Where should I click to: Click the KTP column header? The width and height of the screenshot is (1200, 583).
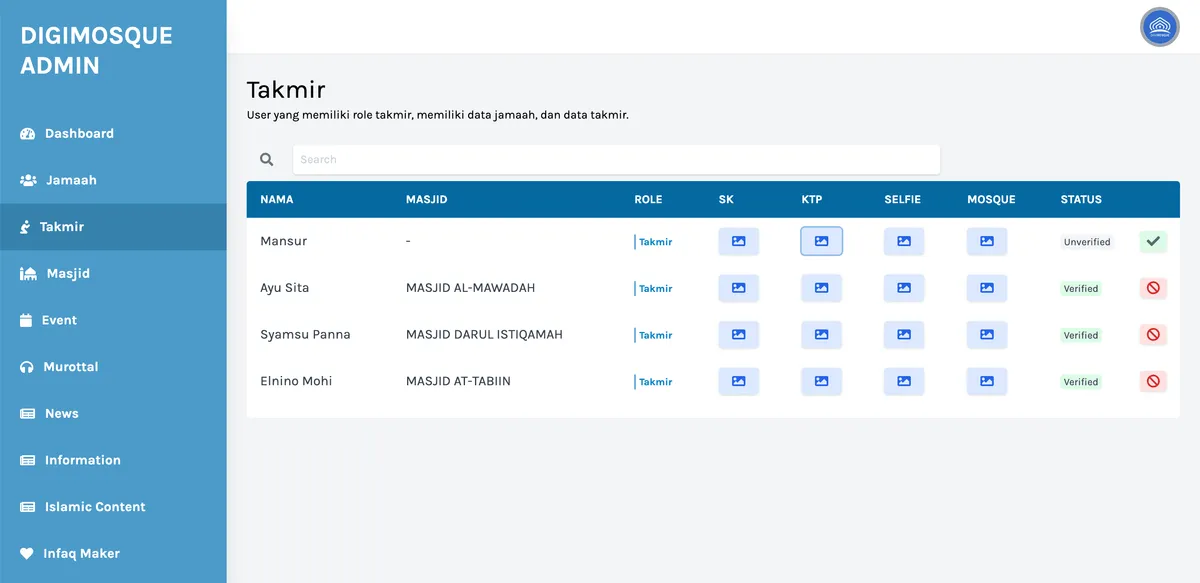pos(812,199)
